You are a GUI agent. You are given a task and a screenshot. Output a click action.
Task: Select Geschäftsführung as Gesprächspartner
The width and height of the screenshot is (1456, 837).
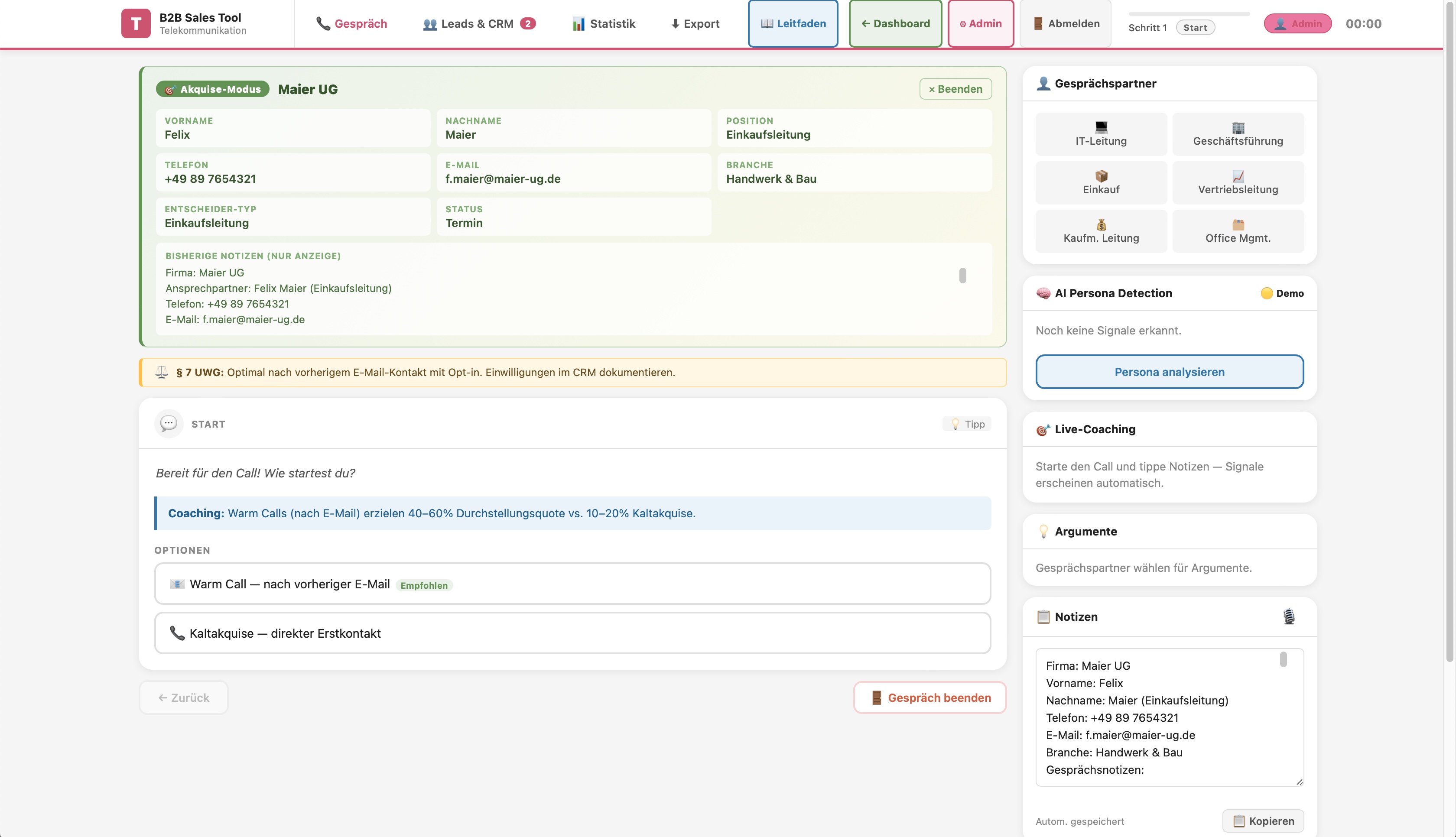click(1238, 134)
